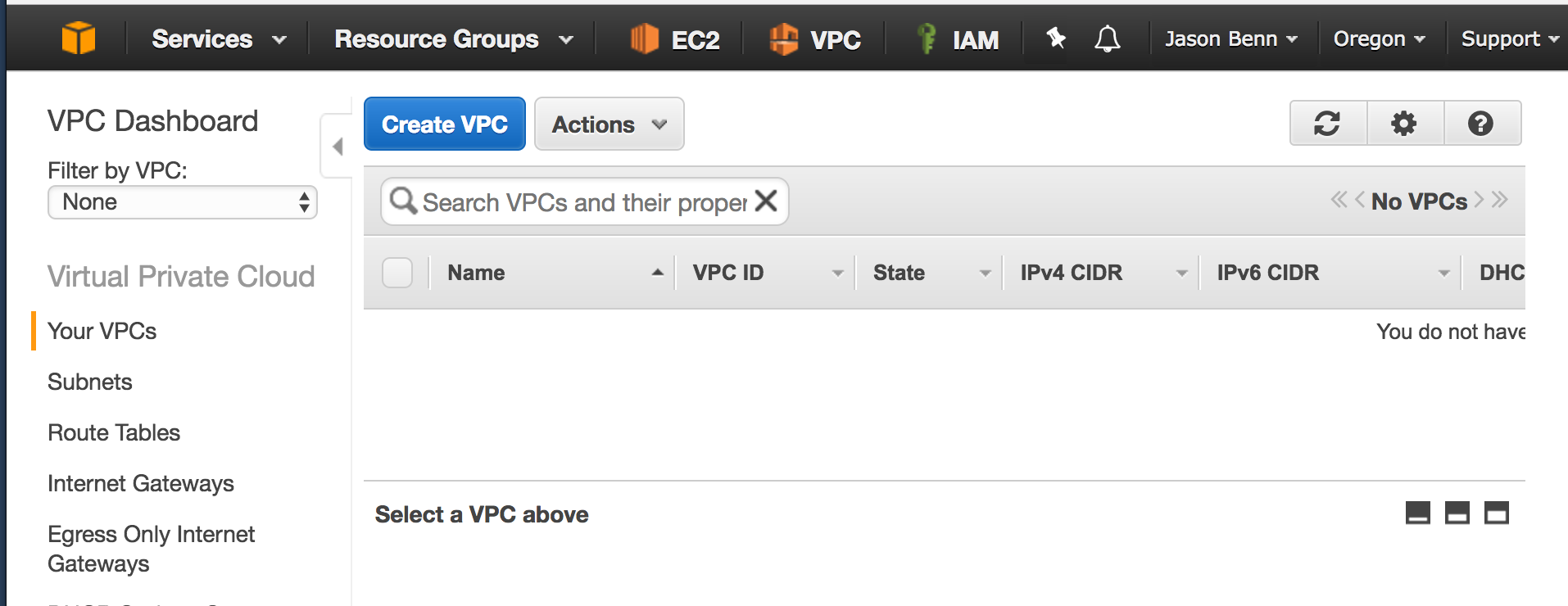
Task: Open the notifications bell
Action: tap(1107, 38)
